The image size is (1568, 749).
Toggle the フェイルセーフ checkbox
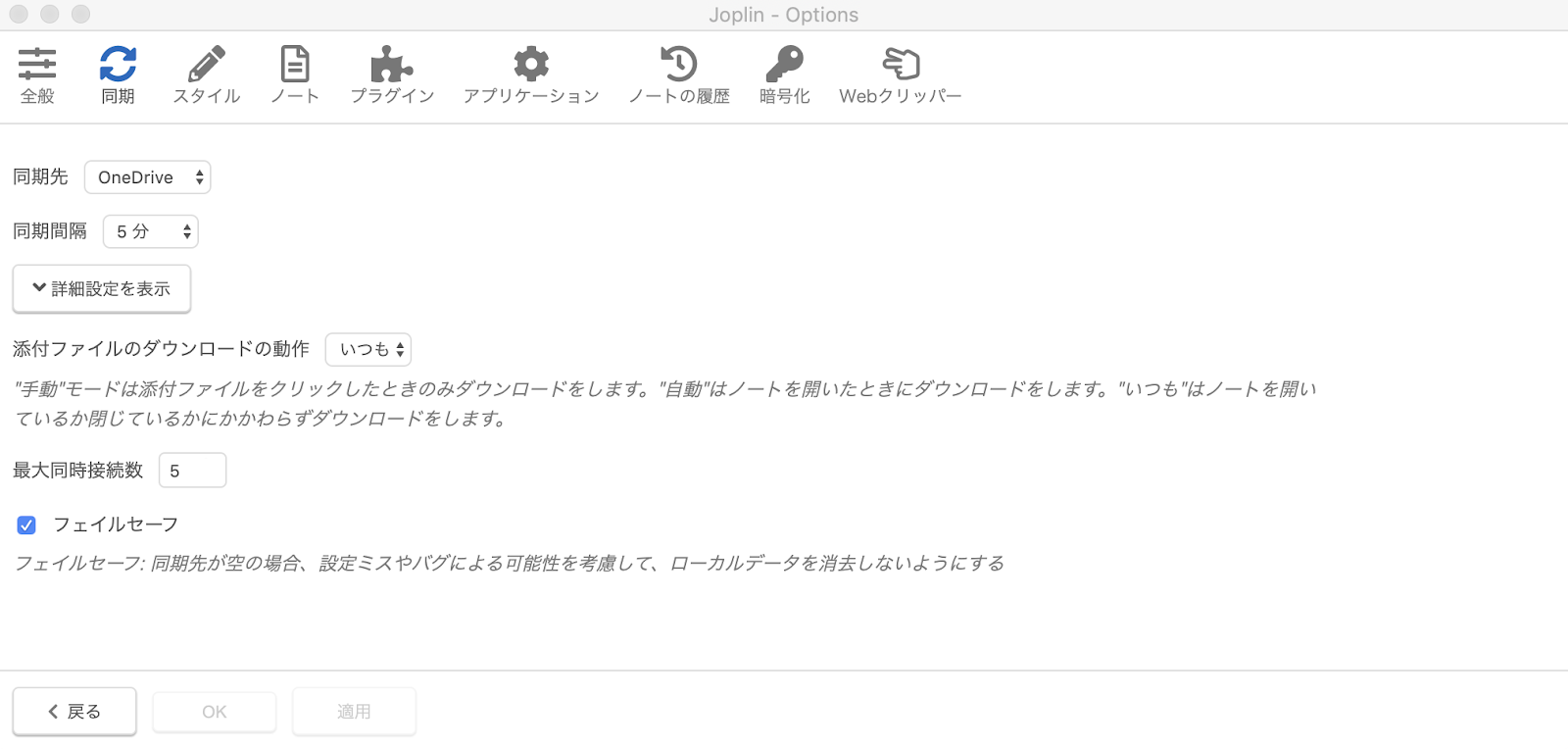26,525
